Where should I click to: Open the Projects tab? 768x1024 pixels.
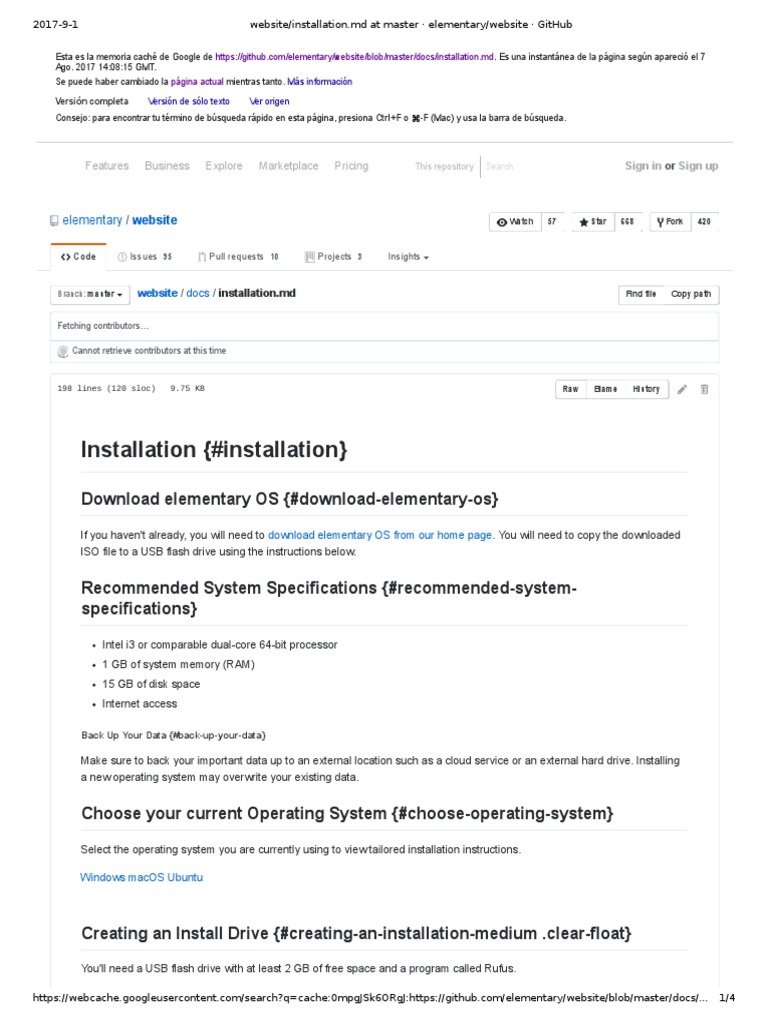(x=333, y=257)
